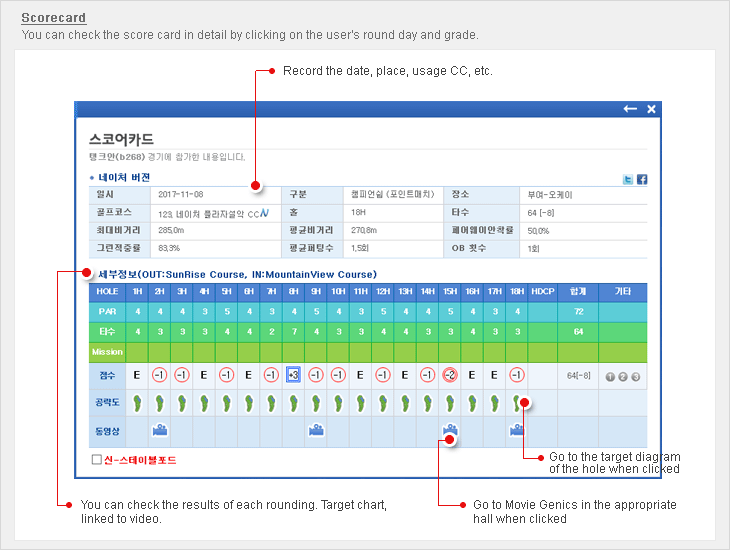Toggle the 신-스테이블포드 checkbox
730x550 pixels.
97,460
